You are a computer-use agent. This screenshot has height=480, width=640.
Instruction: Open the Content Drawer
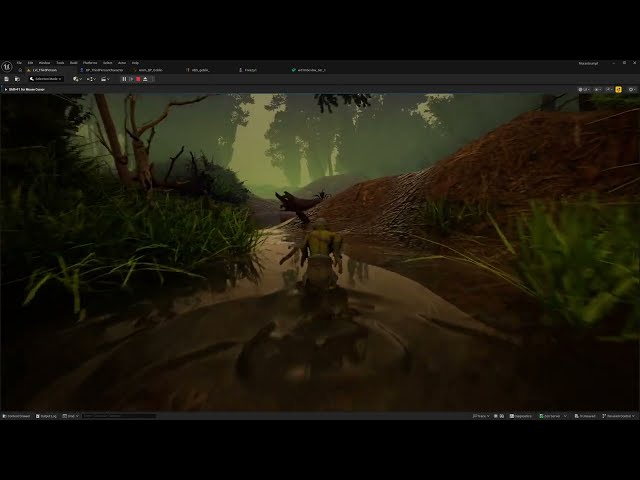(16, 416)
